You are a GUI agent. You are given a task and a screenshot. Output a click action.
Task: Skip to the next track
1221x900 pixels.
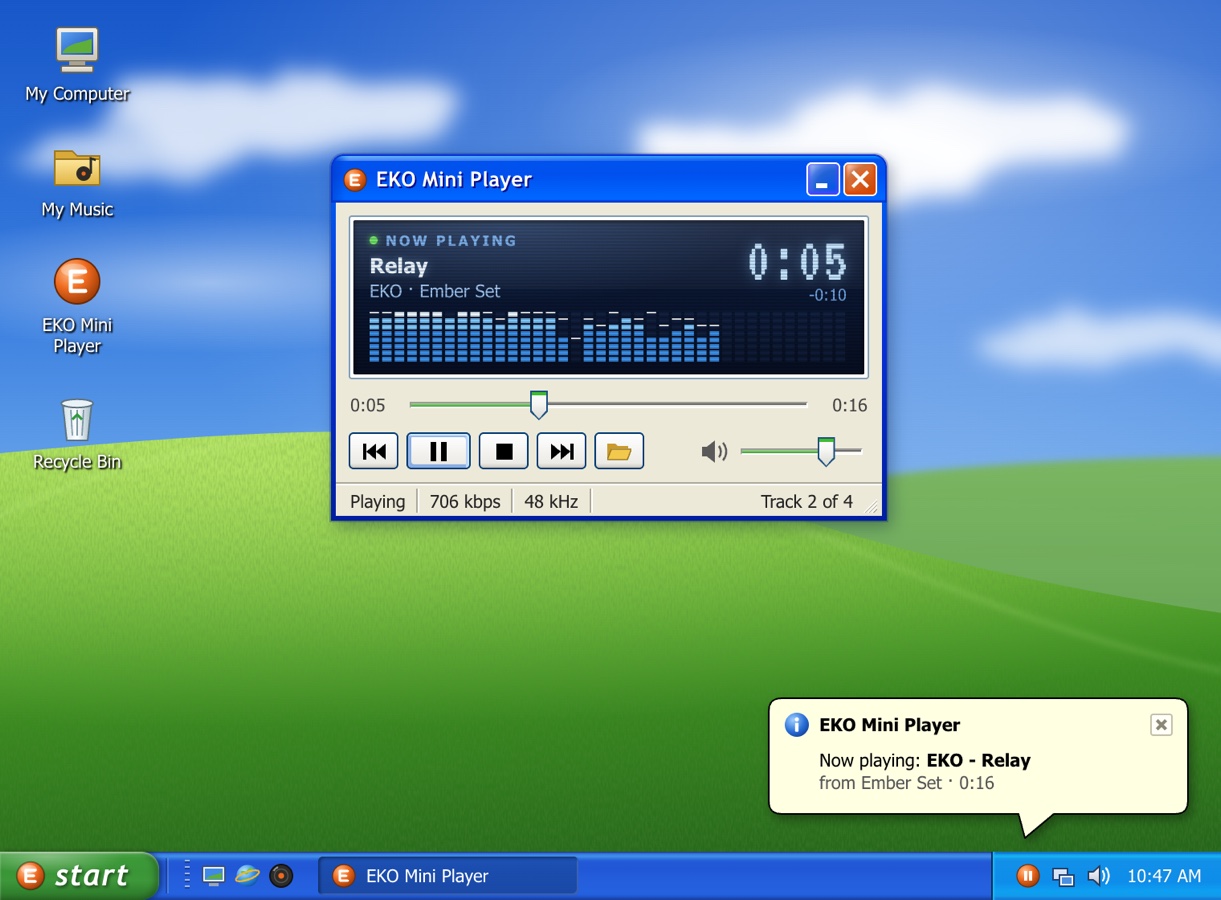[562, 452]
